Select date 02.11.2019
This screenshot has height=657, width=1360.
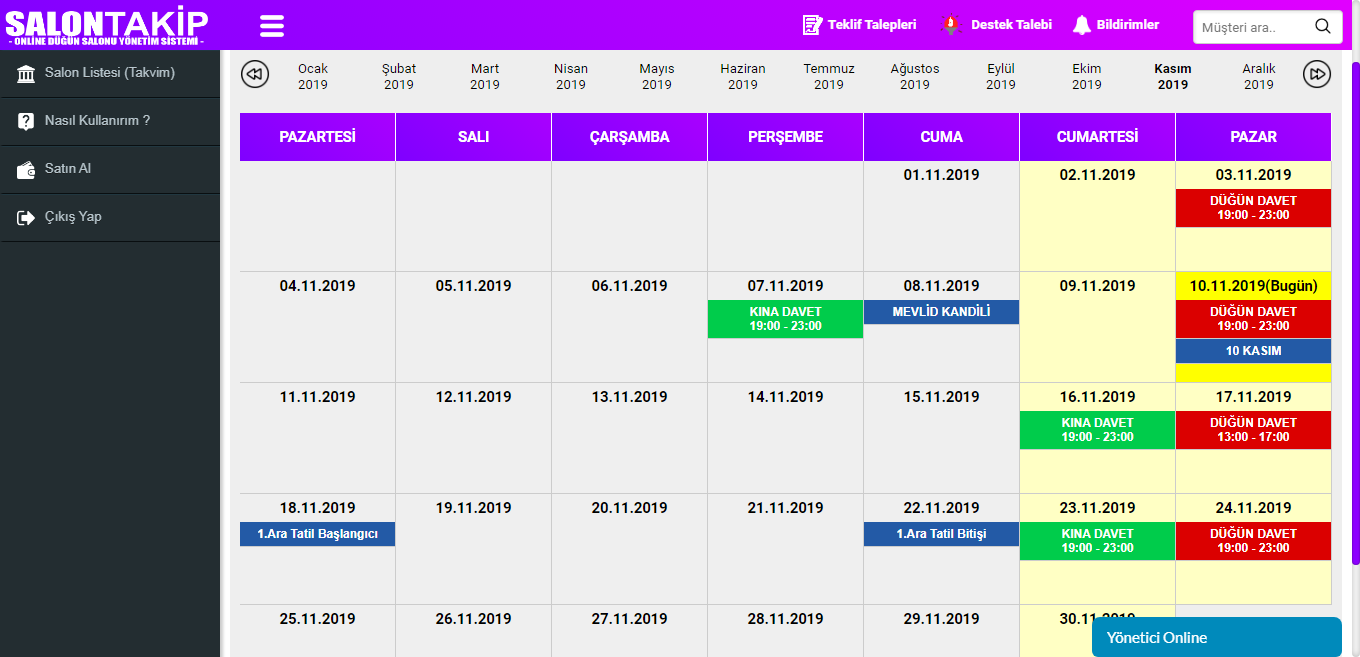pyautogui.click(x=1097, y=175)
